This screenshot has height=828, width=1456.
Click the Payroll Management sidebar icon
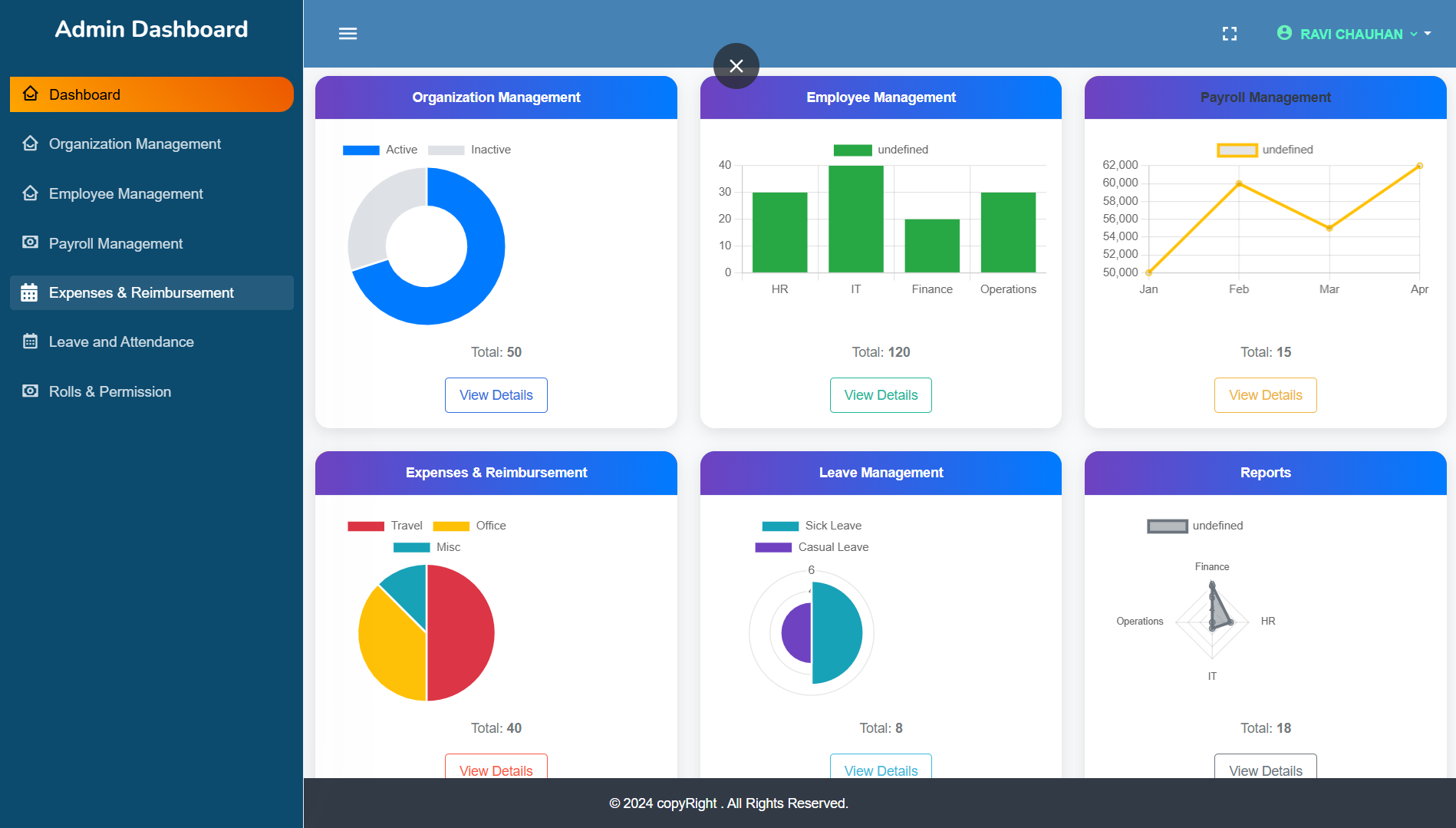pos(30,242)
